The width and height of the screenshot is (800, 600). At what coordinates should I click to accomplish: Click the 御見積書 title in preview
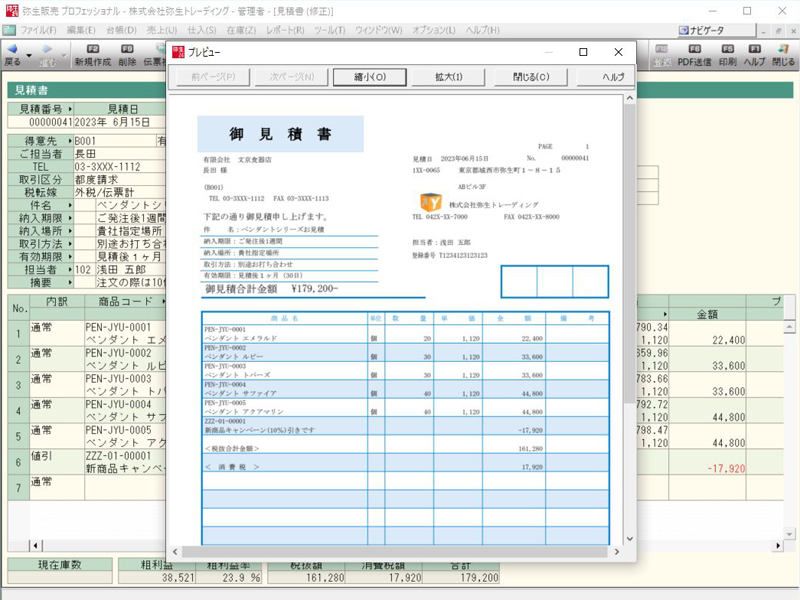tap(281, 134)
